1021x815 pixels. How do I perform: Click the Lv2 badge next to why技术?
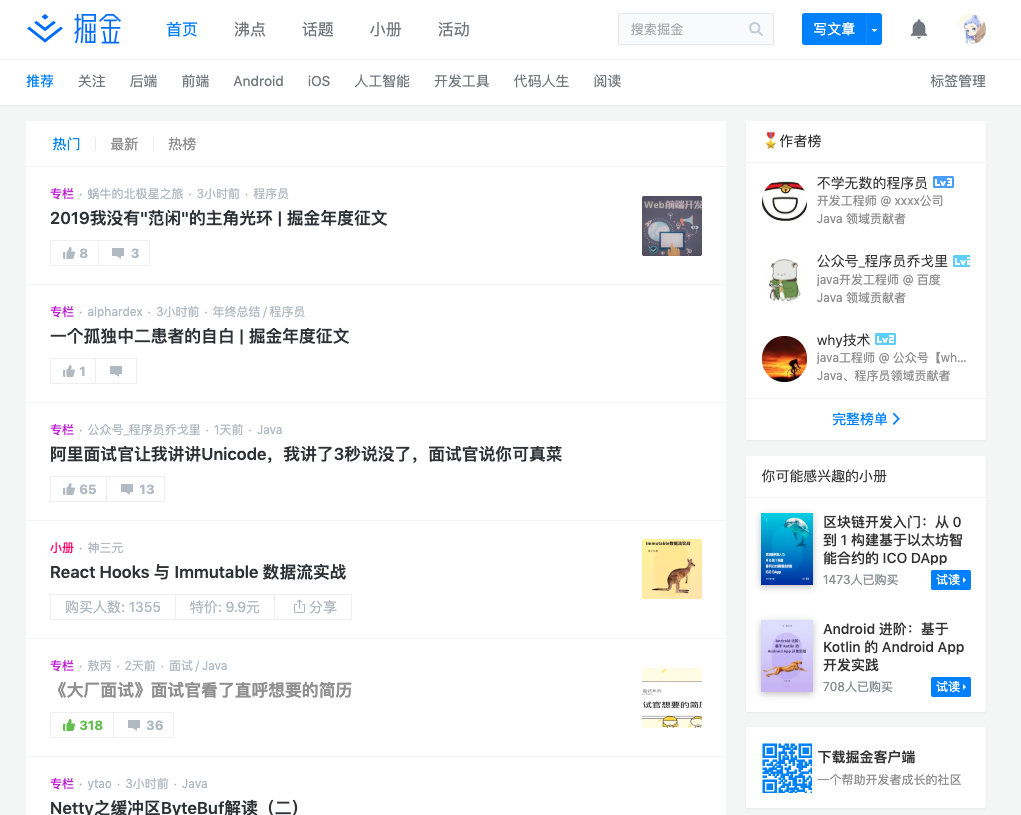point(886,339)
